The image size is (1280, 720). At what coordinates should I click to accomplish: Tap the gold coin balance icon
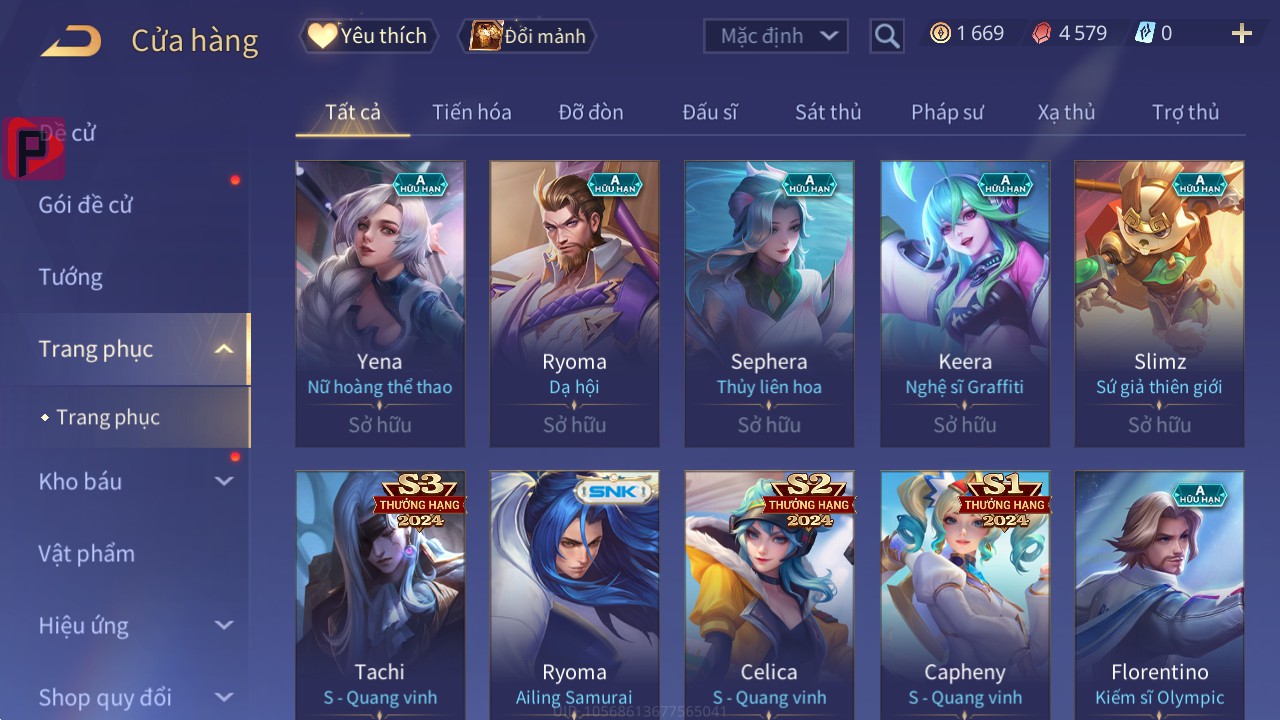coord(940,34)
